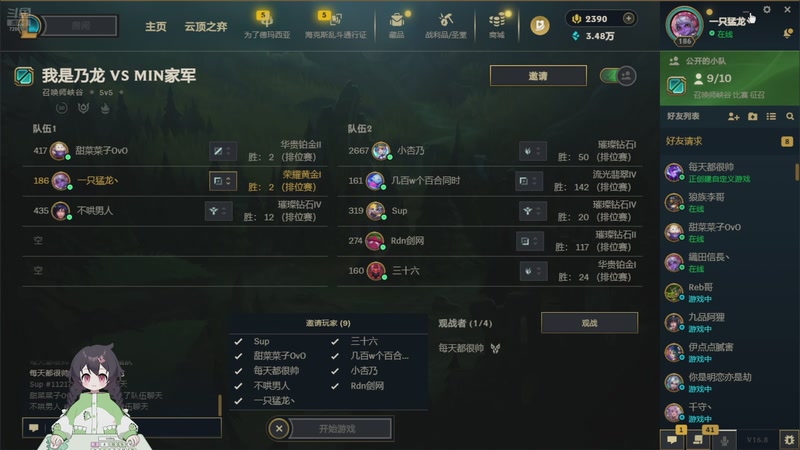Open position dropdown for 甜菜菜子OvO
Viewport: 800px width, 450px height.
click(x=222, y=151)
